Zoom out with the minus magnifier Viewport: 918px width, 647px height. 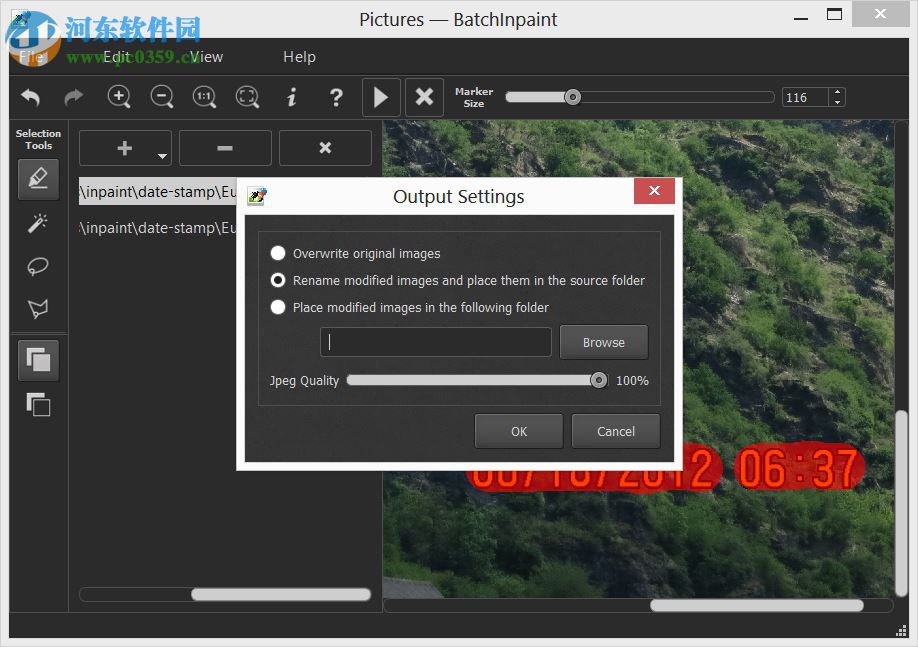click(x=162, y=97)
